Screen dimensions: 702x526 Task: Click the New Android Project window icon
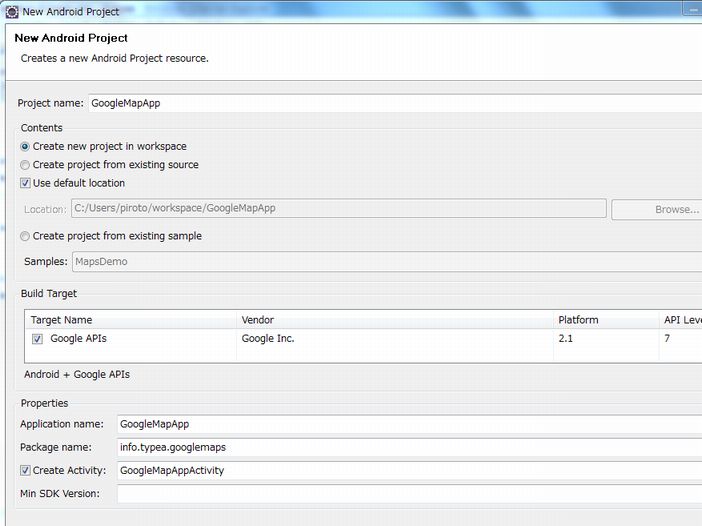pos(10,11)
